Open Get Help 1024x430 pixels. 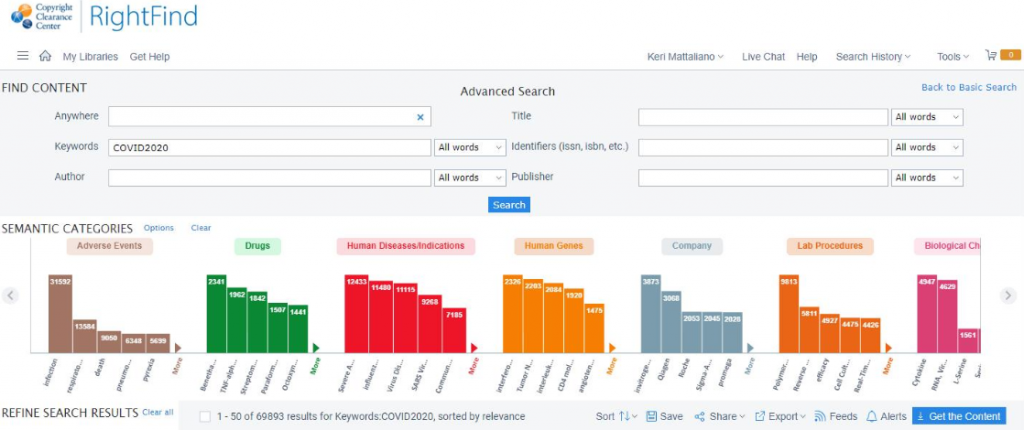click(150, 56)
